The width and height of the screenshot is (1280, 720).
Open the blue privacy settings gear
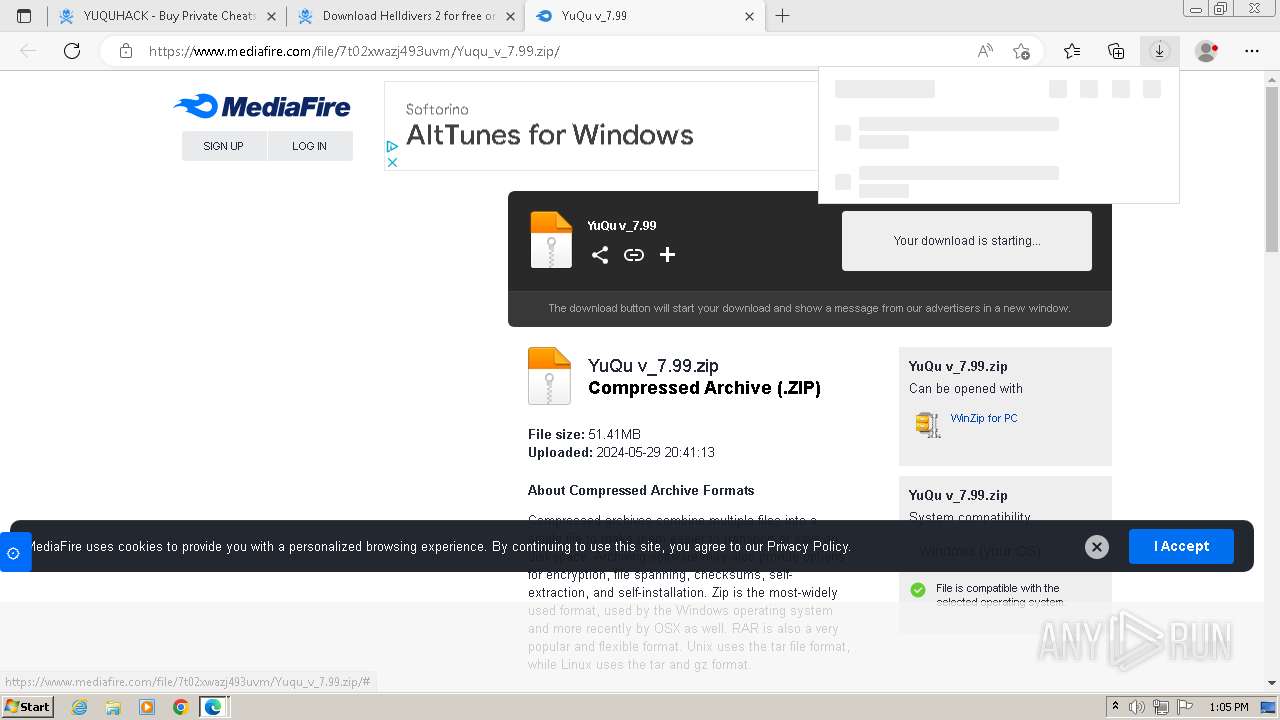click(14, 553)
